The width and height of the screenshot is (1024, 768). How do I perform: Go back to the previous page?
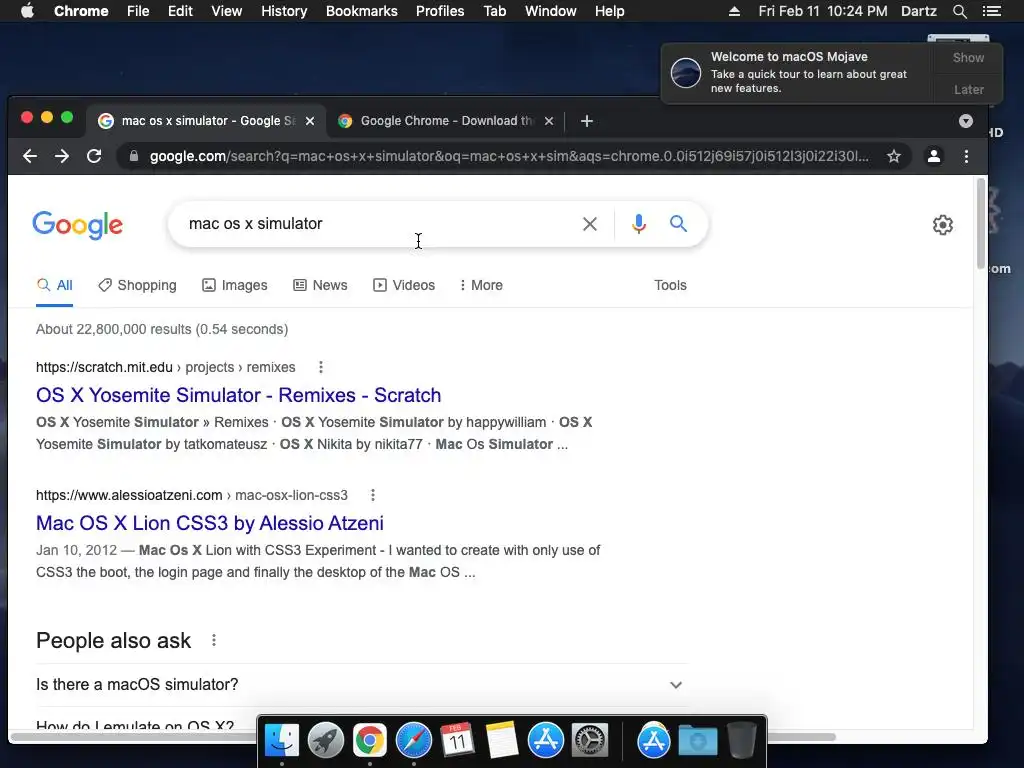click(30, 156)
